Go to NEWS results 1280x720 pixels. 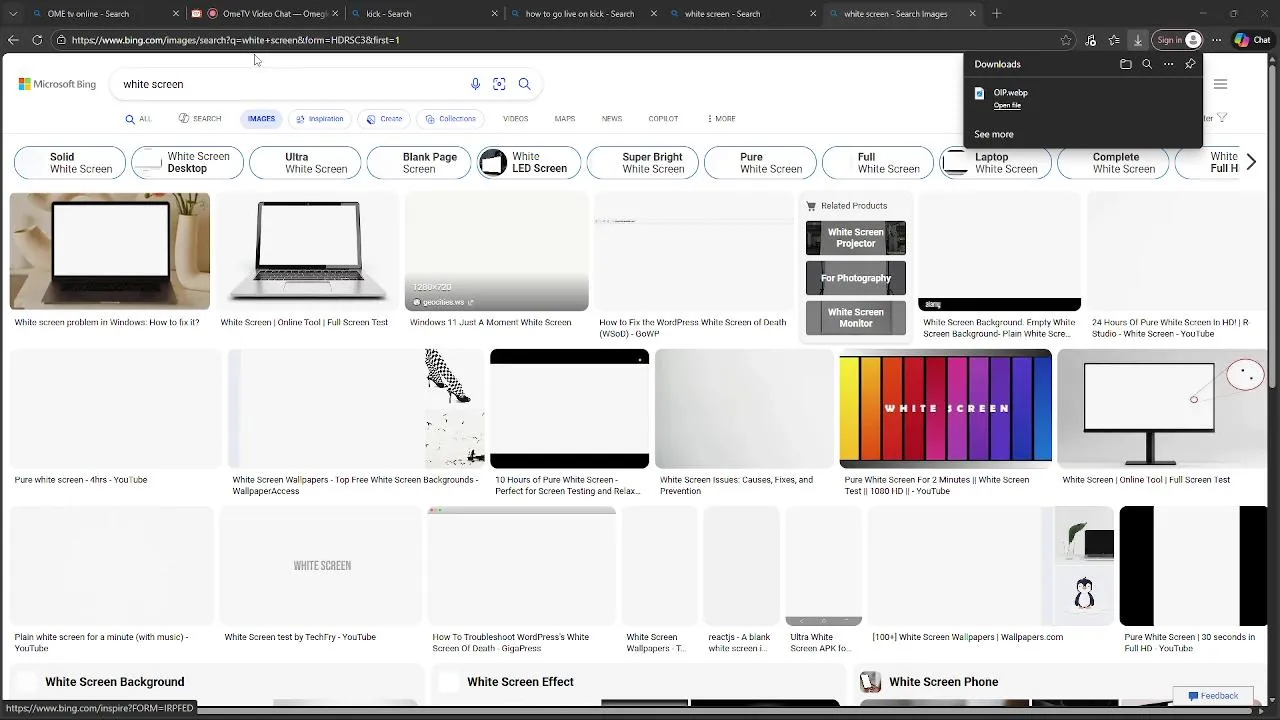[x=612, y=118]
